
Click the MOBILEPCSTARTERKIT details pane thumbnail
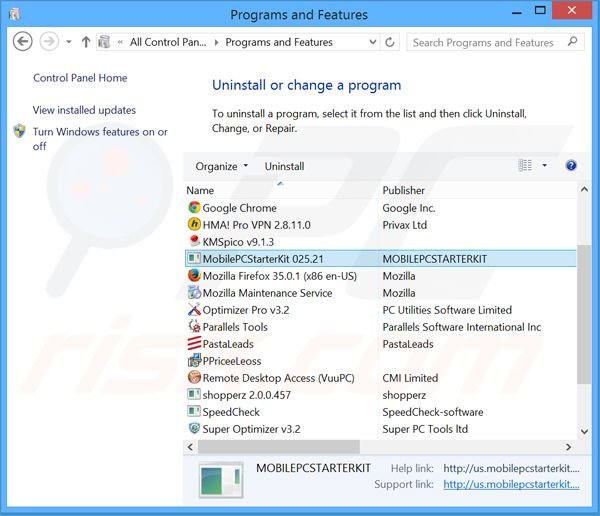(x=221, y=480)
